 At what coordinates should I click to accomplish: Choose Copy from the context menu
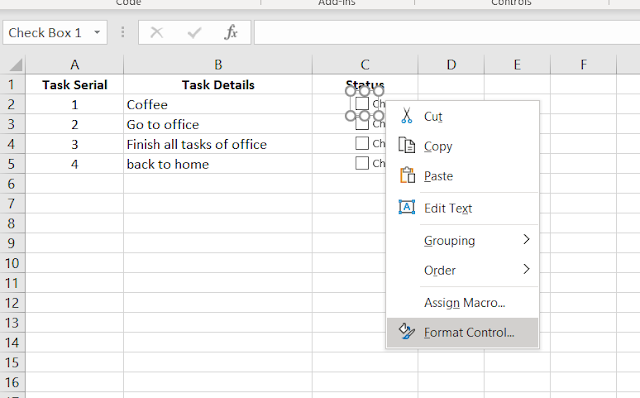[x=462, y=146]
